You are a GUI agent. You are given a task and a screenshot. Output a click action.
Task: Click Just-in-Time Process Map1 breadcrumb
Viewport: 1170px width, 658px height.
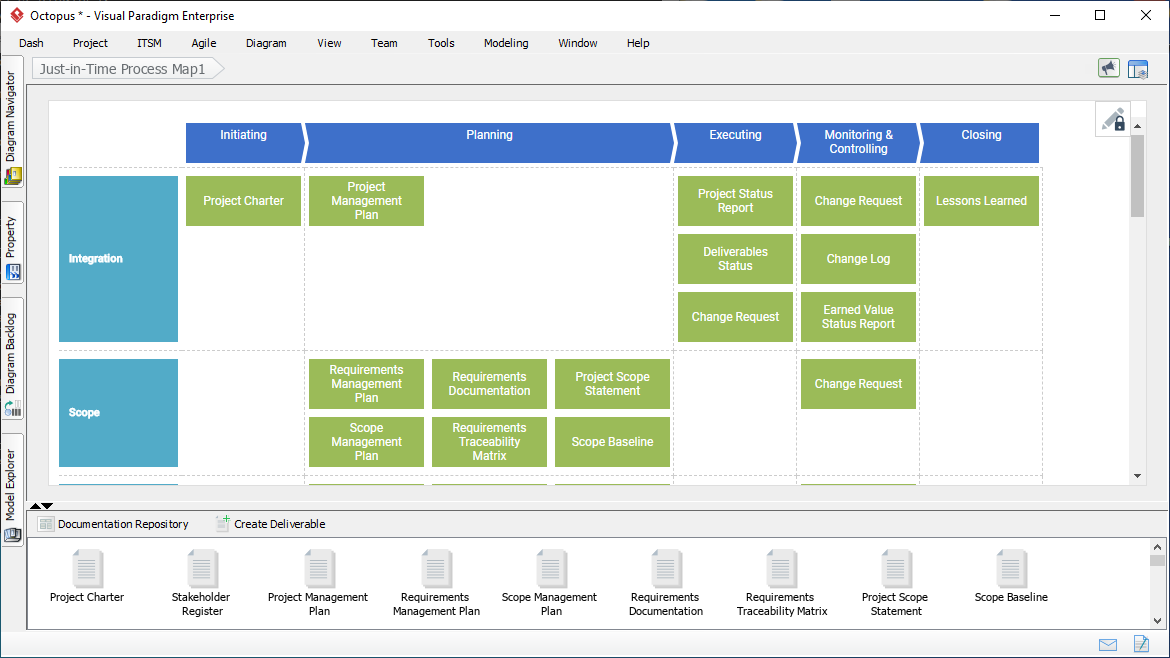pyautogui.click(x=128, y=69)
